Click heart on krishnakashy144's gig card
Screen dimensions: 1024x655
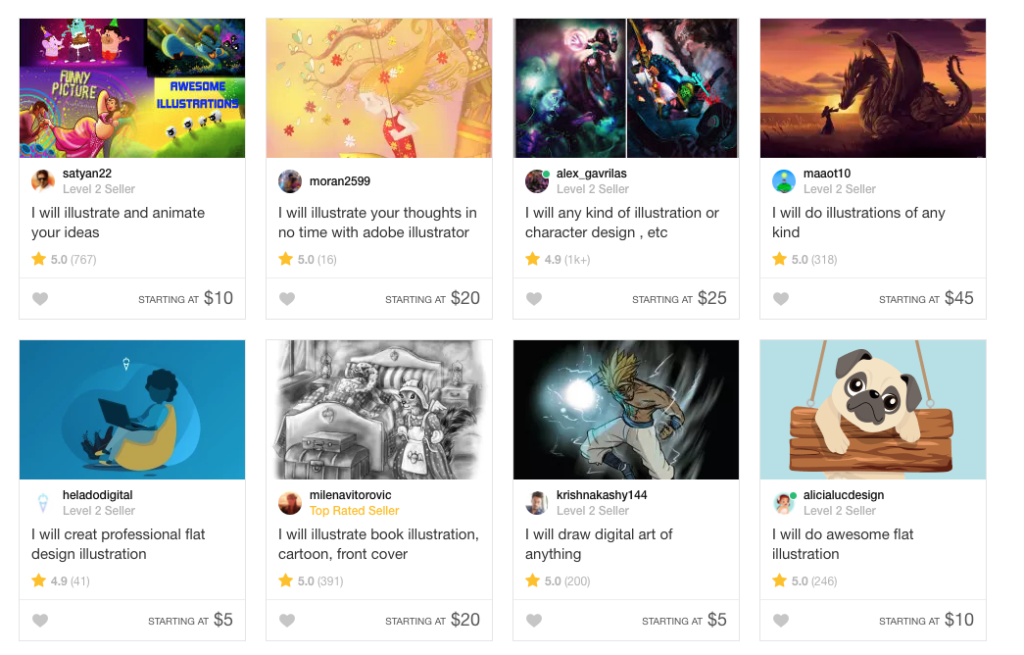(x=534, y=620)
